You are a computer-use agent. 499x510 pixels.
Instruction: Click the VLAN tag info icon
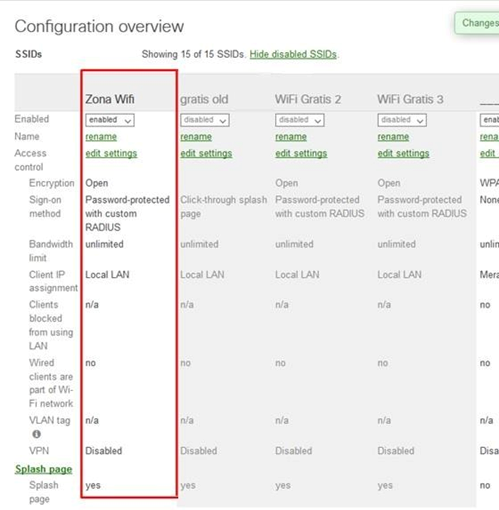(36, 434)
